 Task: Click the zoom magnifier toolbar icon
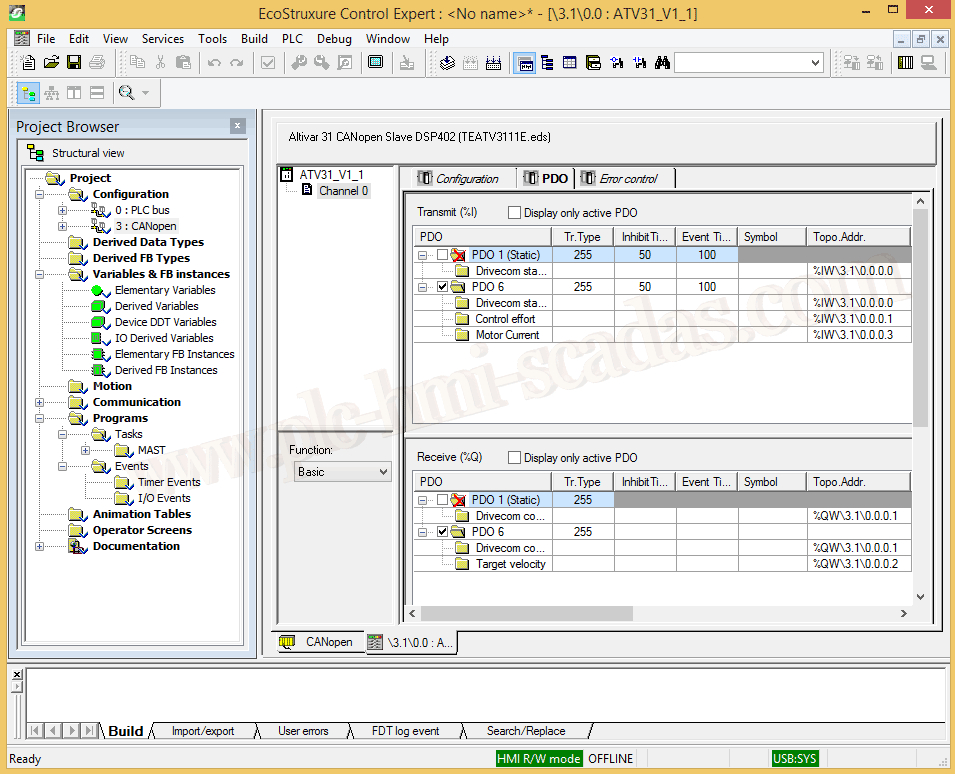(x=126, y=93)
